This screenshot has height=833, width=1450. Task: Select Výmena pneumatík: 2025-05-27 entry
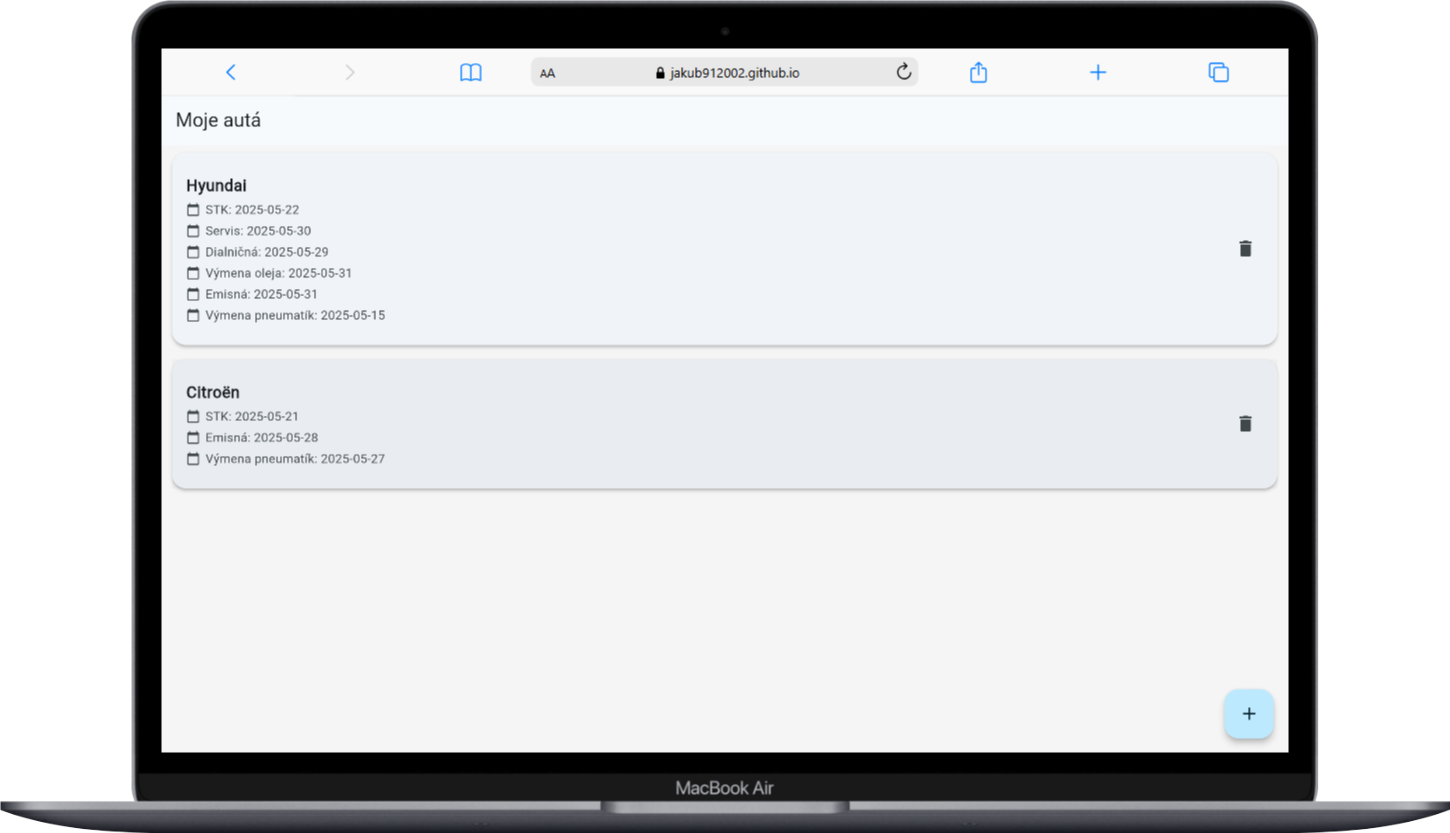[286, 459]
